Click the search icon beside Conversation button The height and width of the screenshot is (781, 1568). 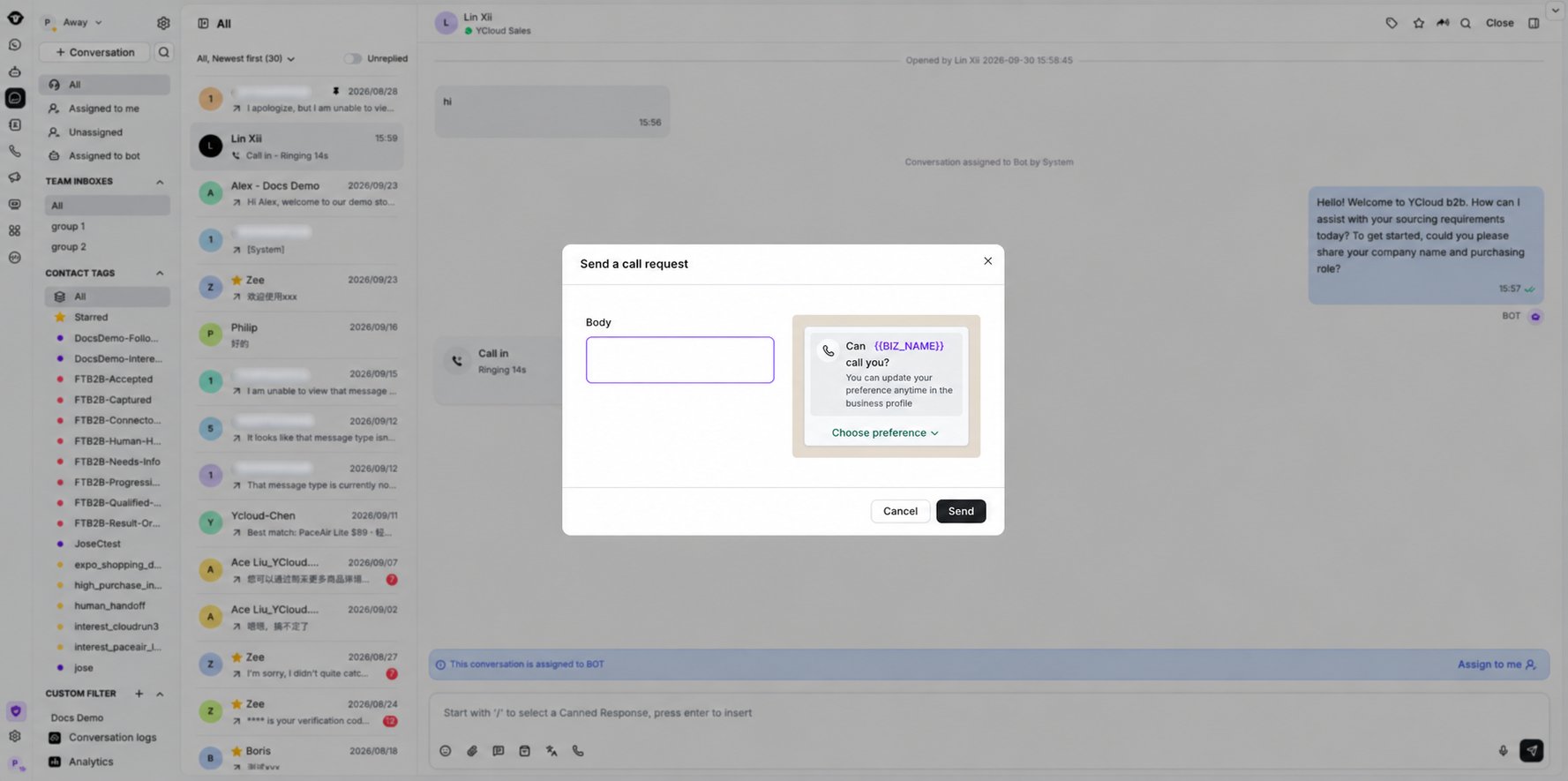(163, 52)
